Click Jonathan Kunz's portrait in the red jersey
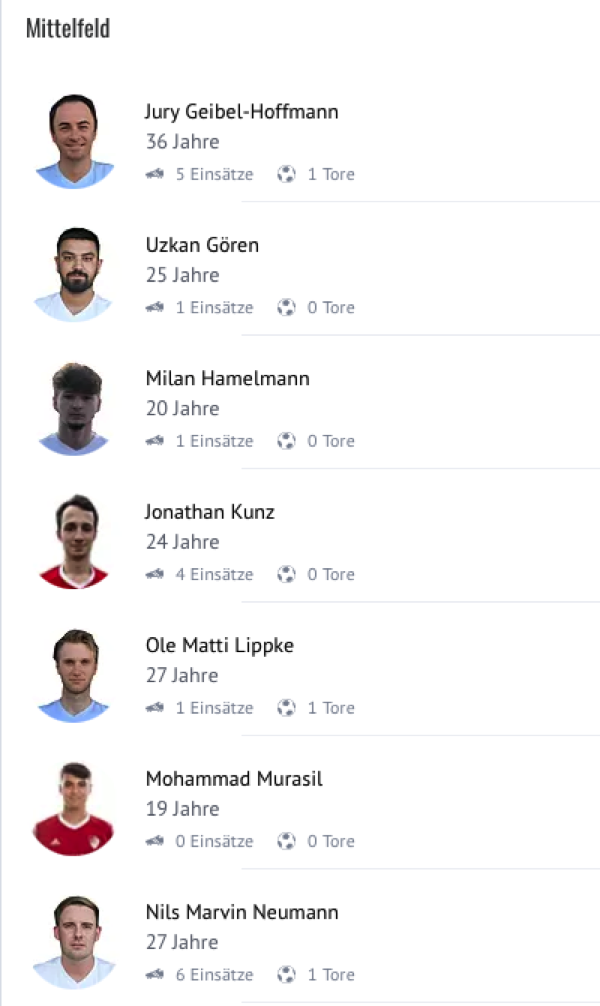600x1006 pixels. (x=74, y=541)
